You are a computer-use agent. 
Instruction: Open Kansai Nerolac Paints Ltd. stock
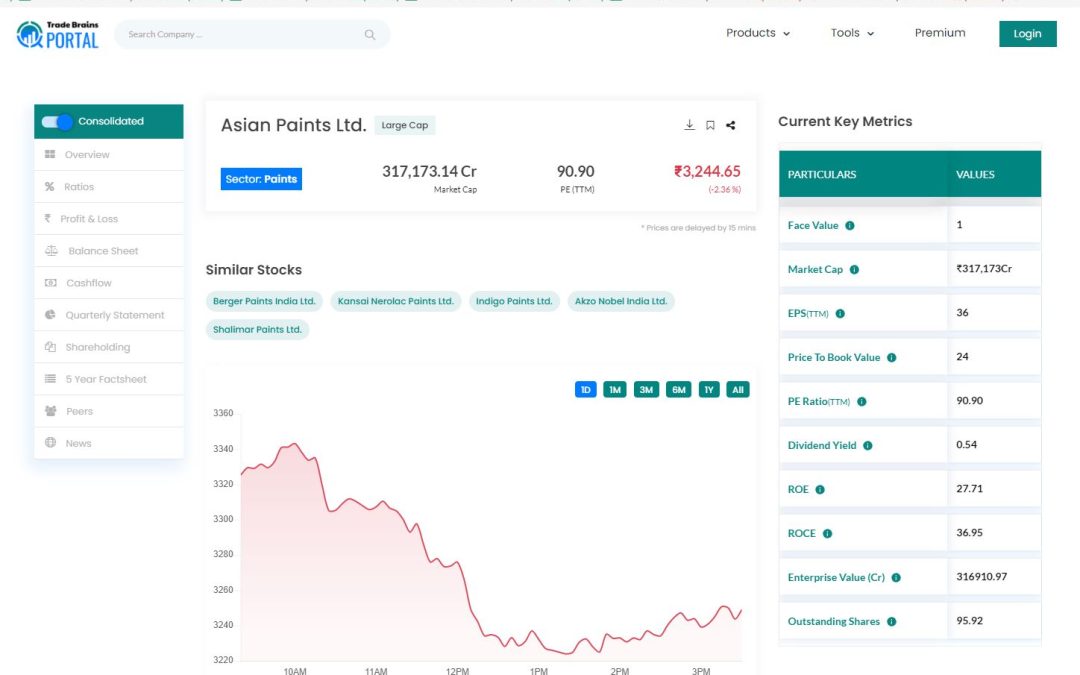[395, 301]
